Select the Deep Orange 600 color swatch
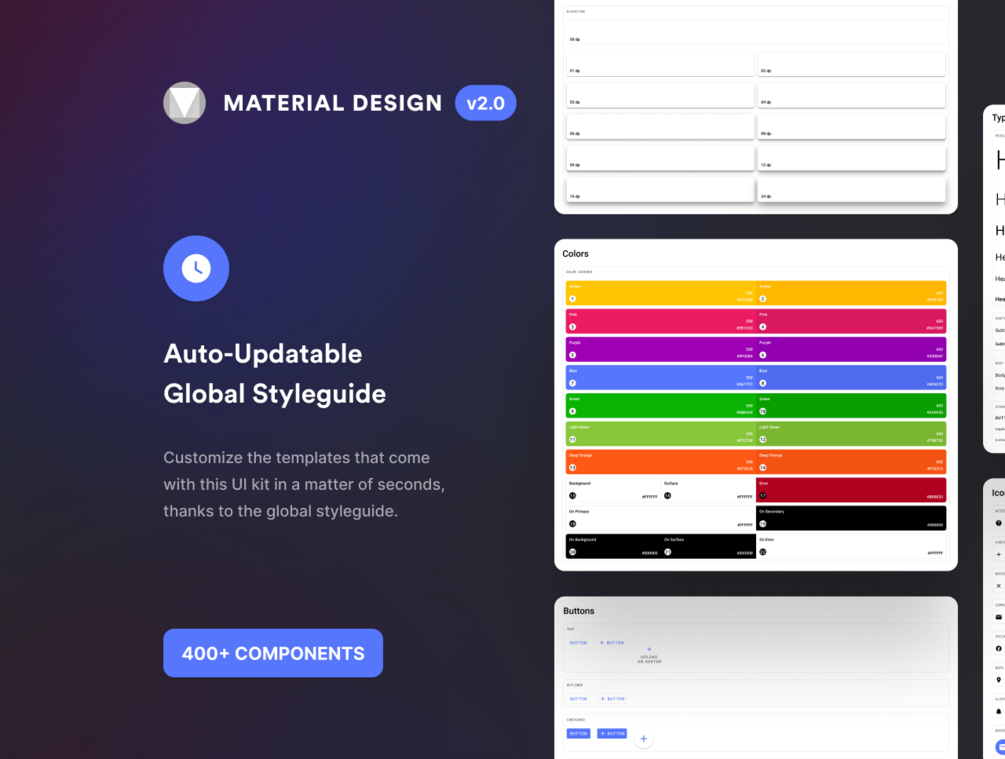Image resolution: width=1005 pixels, height=759 pixels. coord(851,462)
